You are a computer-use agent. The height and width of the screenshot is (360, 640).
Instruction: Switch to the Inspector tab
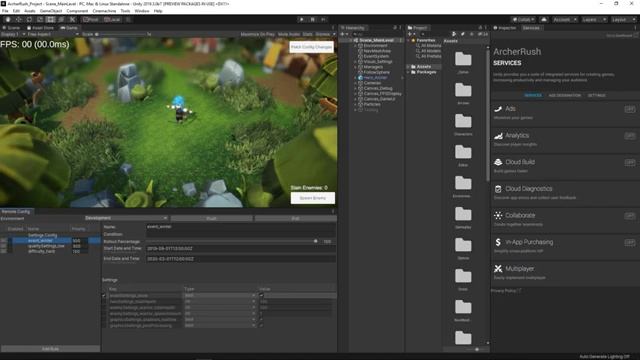click(505, 28)
